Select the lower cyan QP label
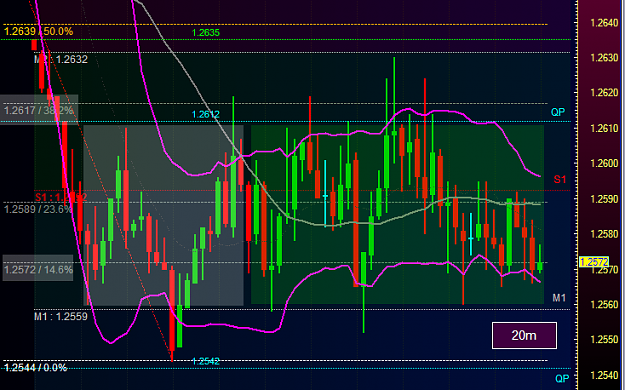The image size is (625, 390). coord(562,378)
